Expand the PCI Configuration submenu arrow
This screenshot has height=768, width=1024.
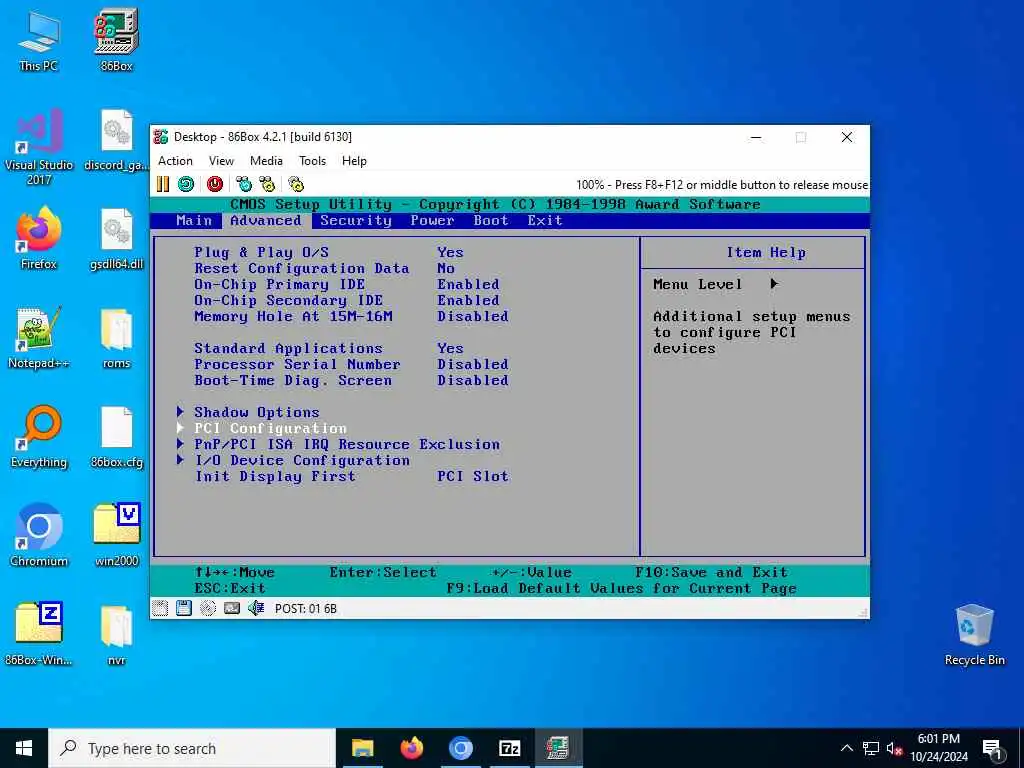pyautogui.click(x=180, y=428)
